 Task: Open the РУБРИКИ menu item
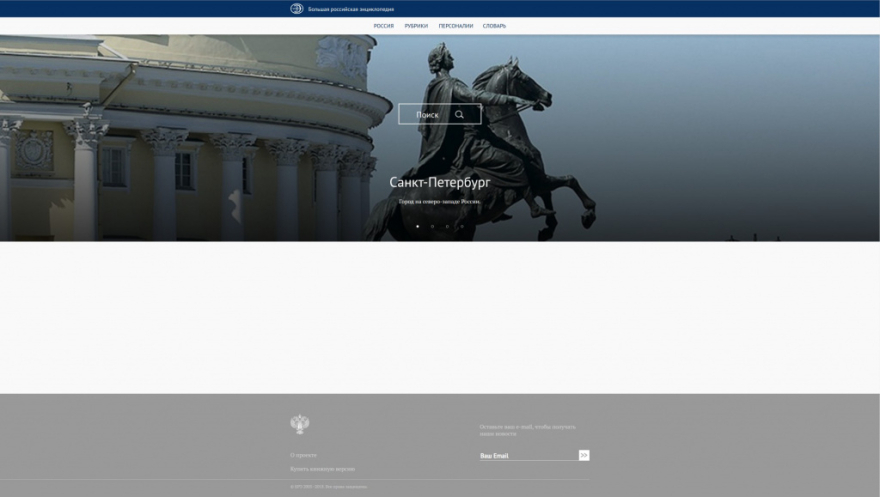coord(416,26)
